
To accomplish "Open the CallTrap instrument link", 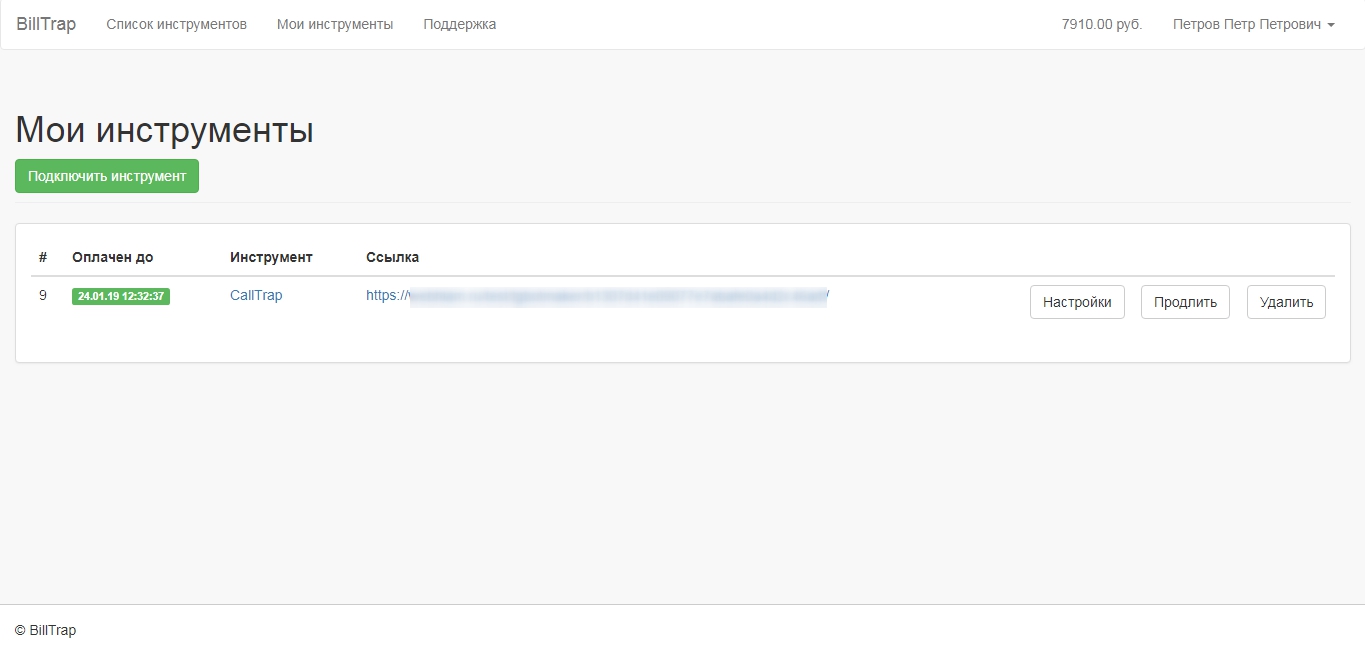I will coord(256,296).
